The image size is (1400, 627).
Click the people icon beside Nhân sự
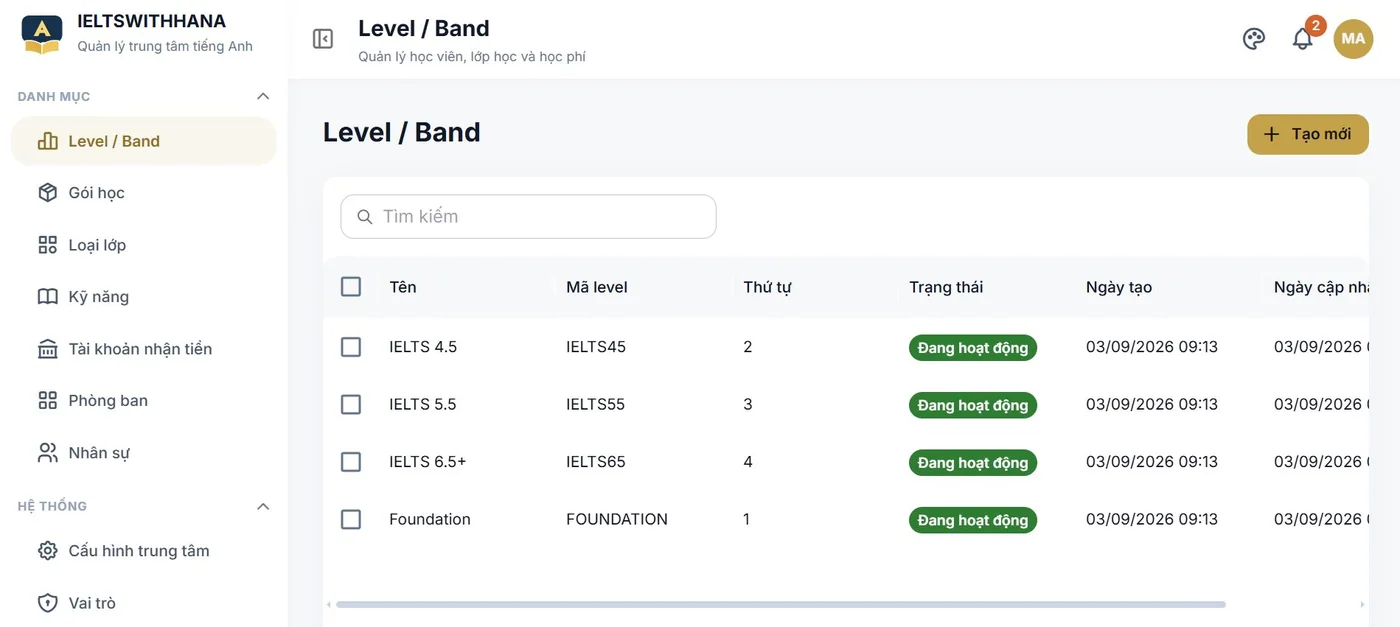point(47,453)
